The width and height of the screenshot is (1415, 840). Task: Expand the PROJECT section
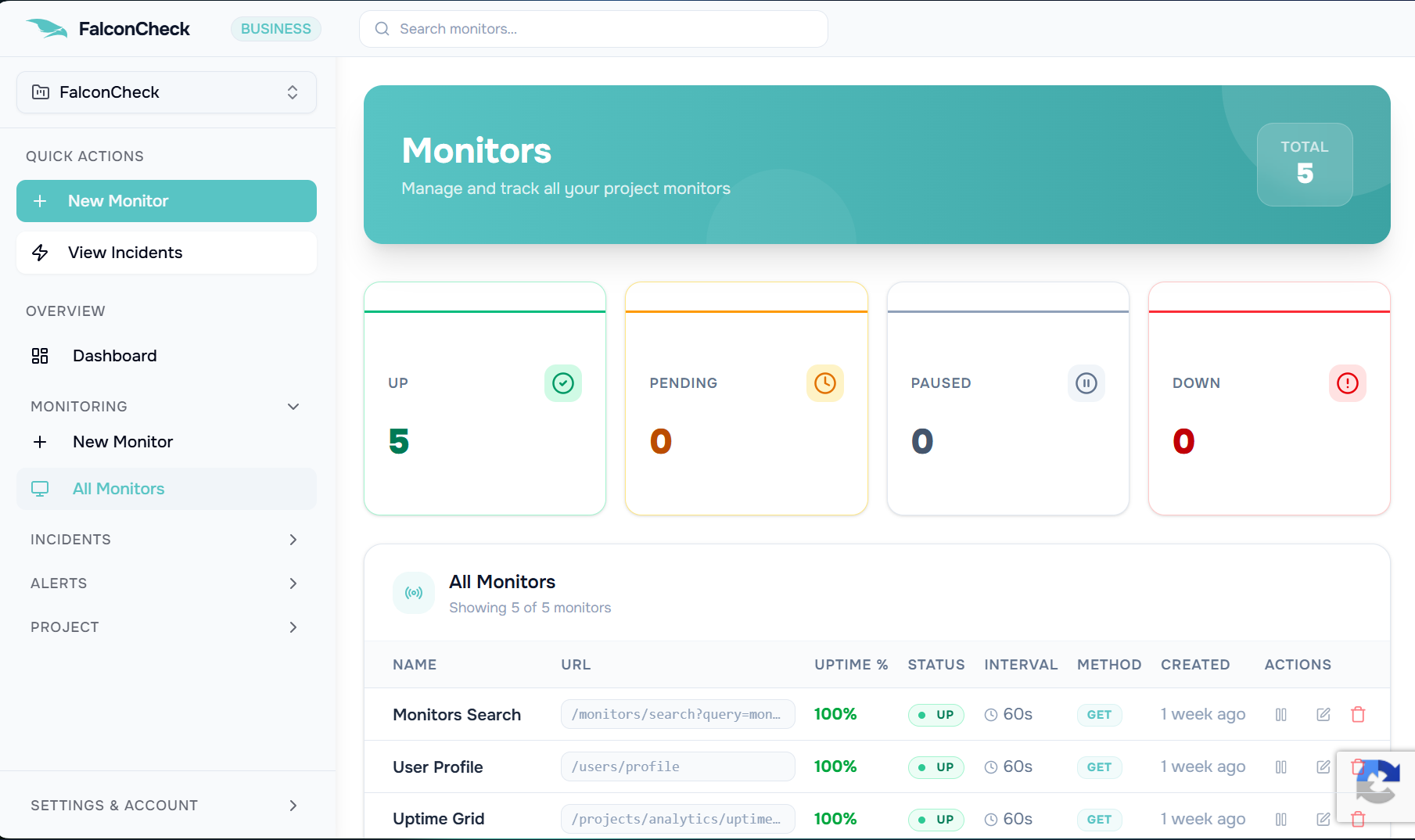click(293, 627)
